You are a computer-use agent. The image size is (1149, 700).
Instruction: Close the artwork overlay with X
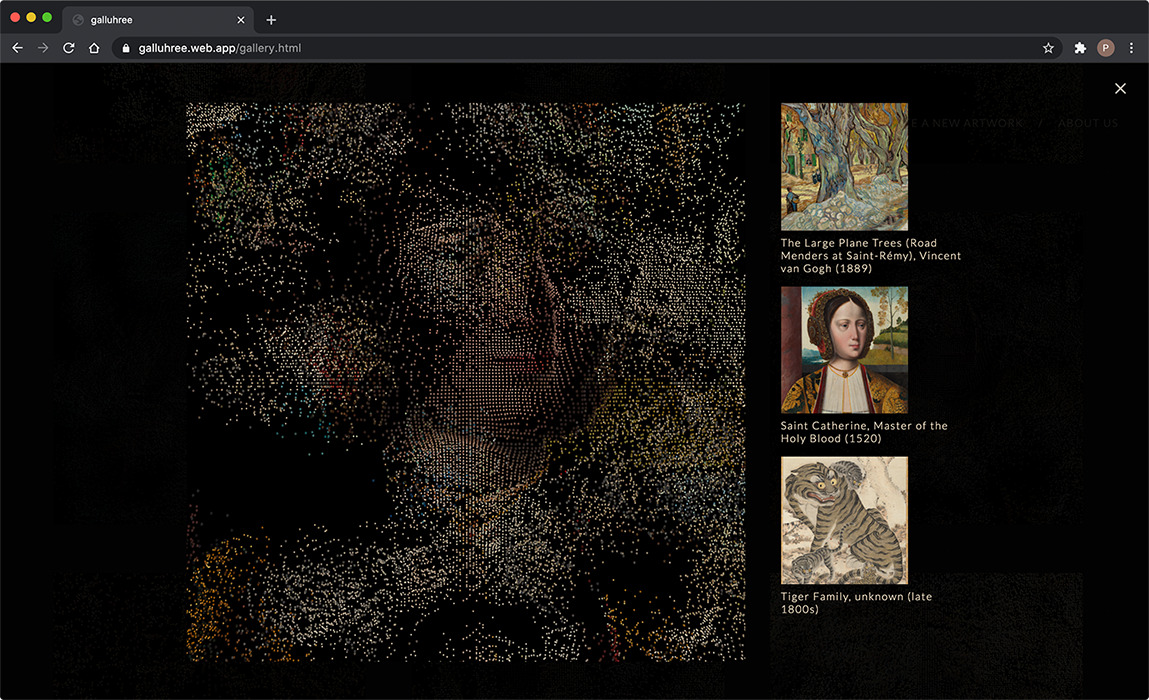pyautogui.click(x=1120, y=88)
